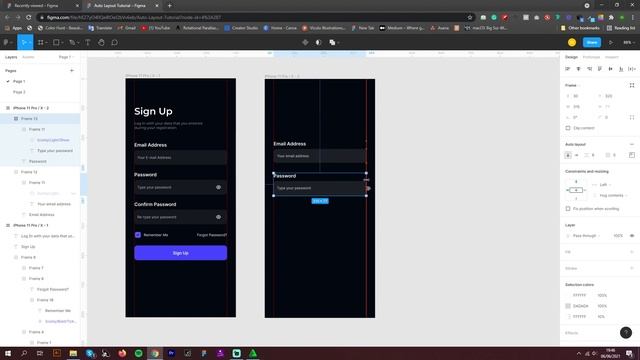
Task: Click the yellow user avatar
Action: (x=572, y=42)
